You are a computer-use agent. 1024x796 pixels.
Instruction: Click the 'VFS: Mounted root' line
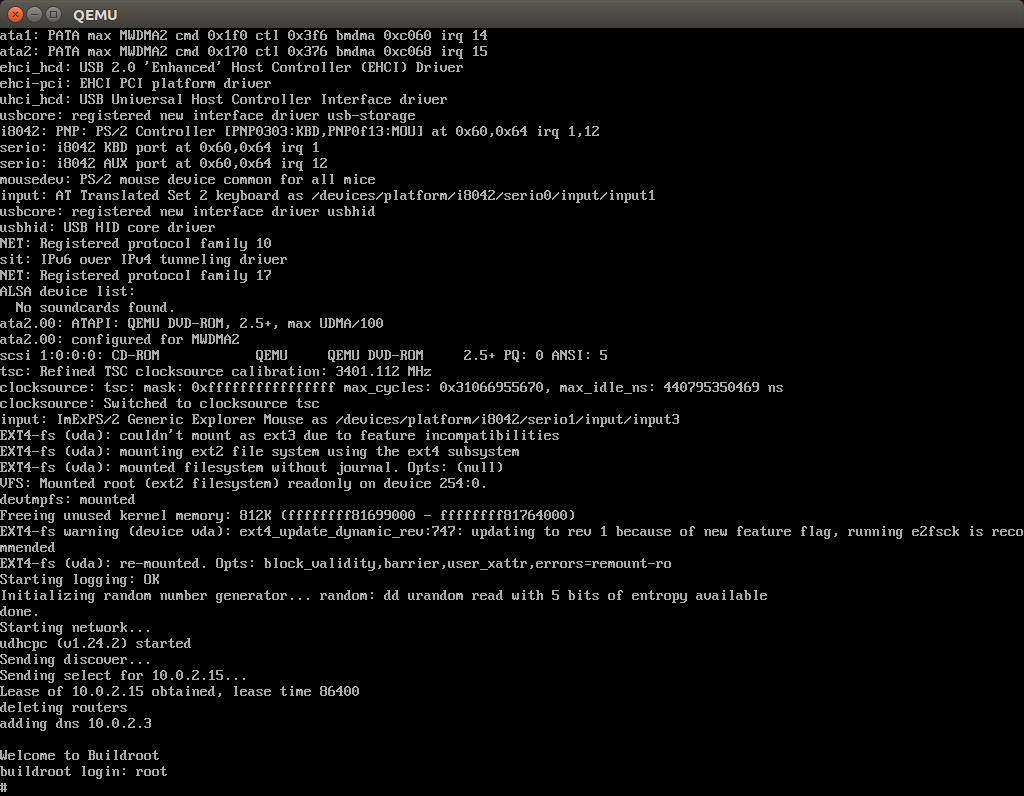click(x=244, y=483)
